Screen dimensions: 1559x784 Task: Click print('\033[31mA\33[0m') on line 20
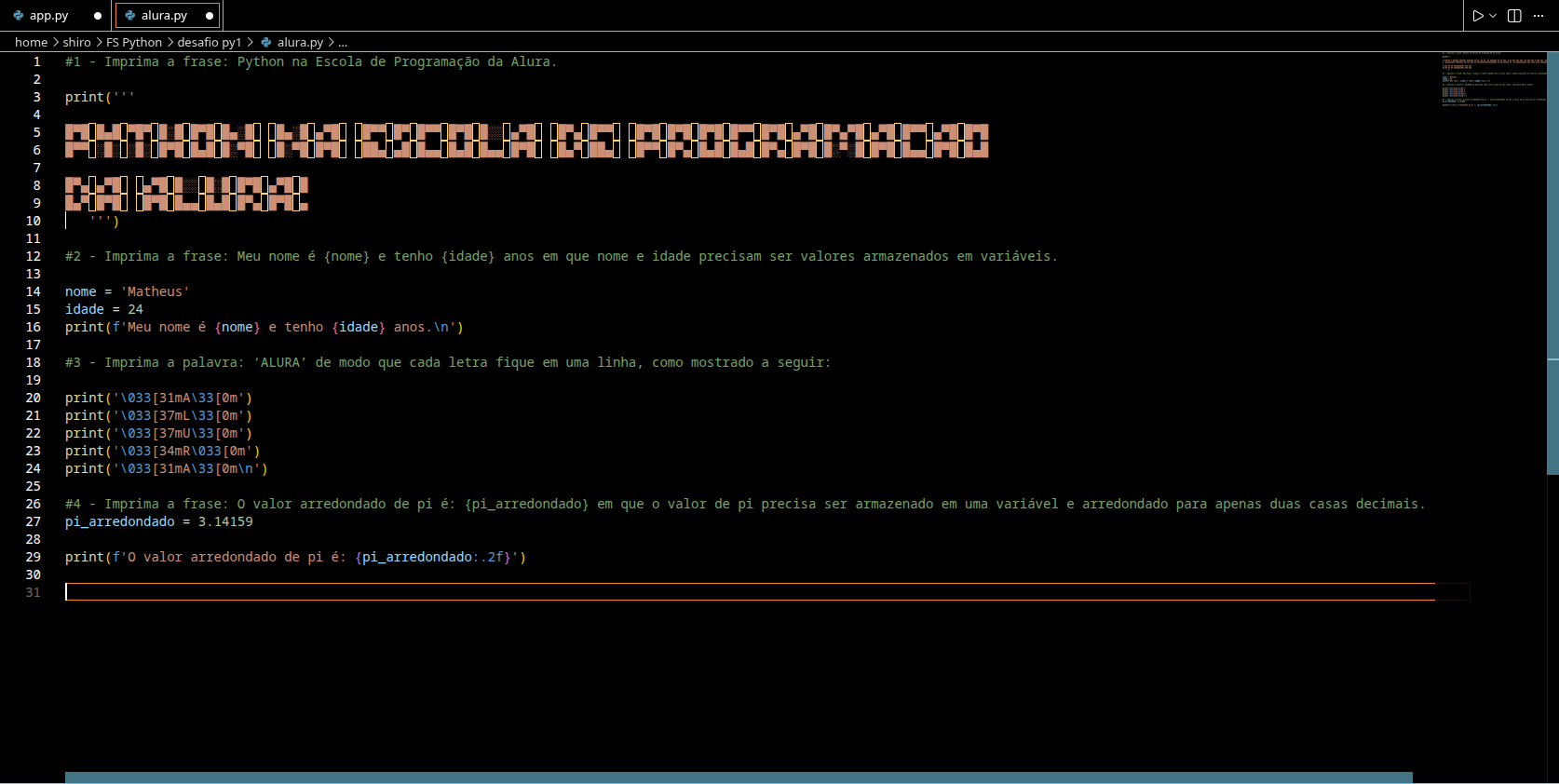(x=158, y=398)
